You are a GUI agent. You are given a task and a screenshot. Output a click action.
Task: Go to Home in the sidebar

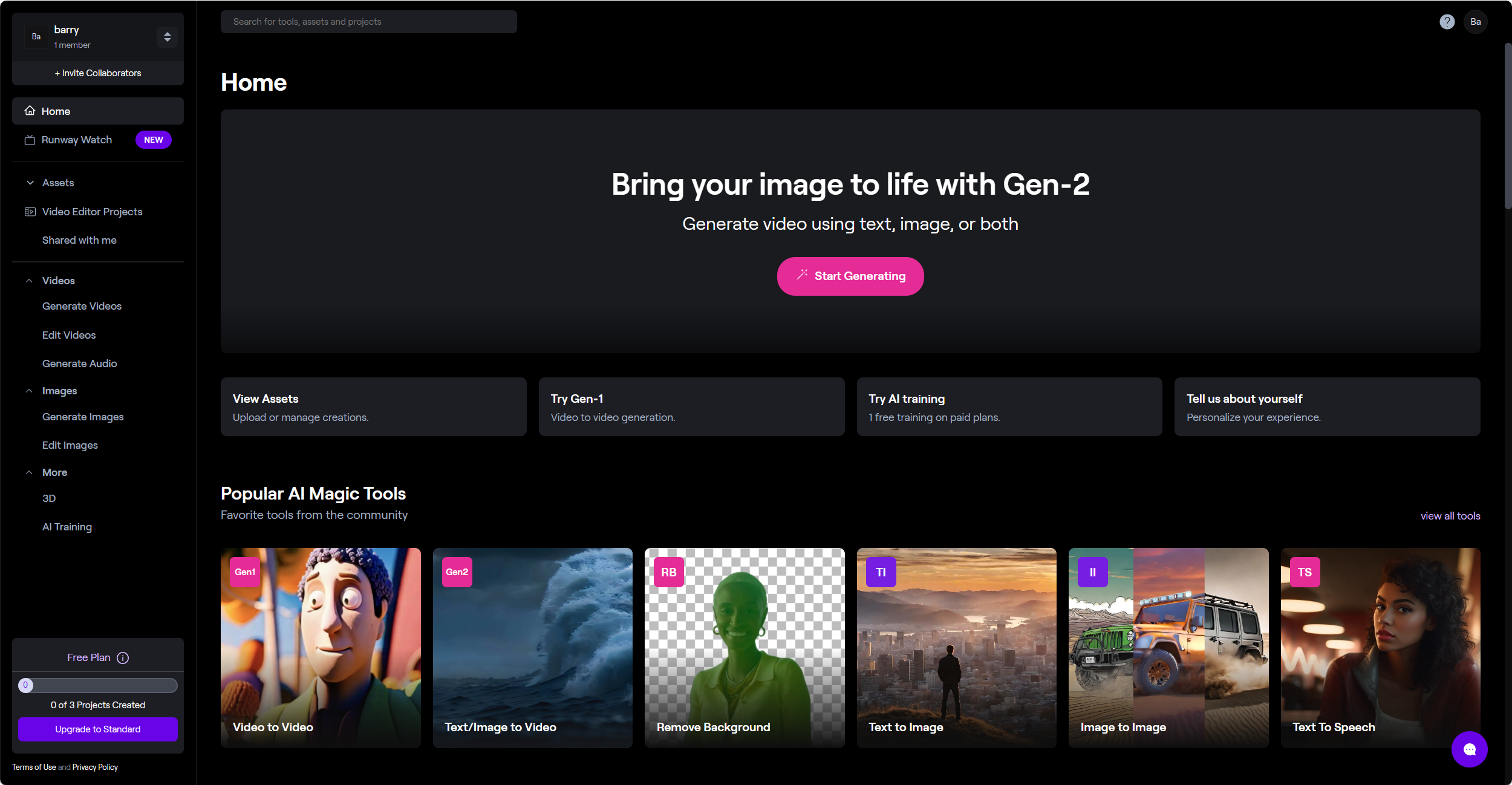[x=98, y=111]
